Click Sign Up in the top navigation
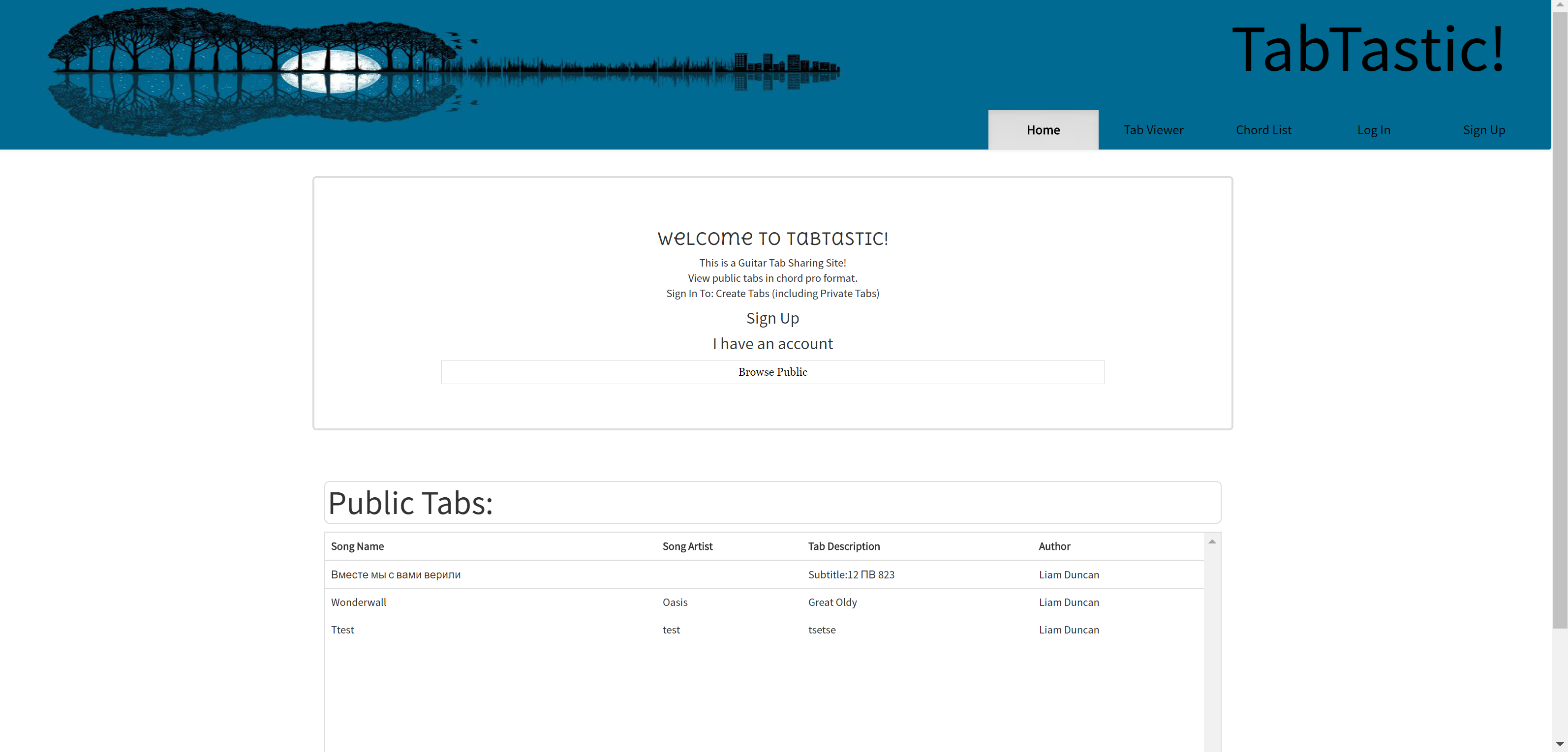Image resolution: width=1568 pixels, height=752 pixels. click(1483, 129)
